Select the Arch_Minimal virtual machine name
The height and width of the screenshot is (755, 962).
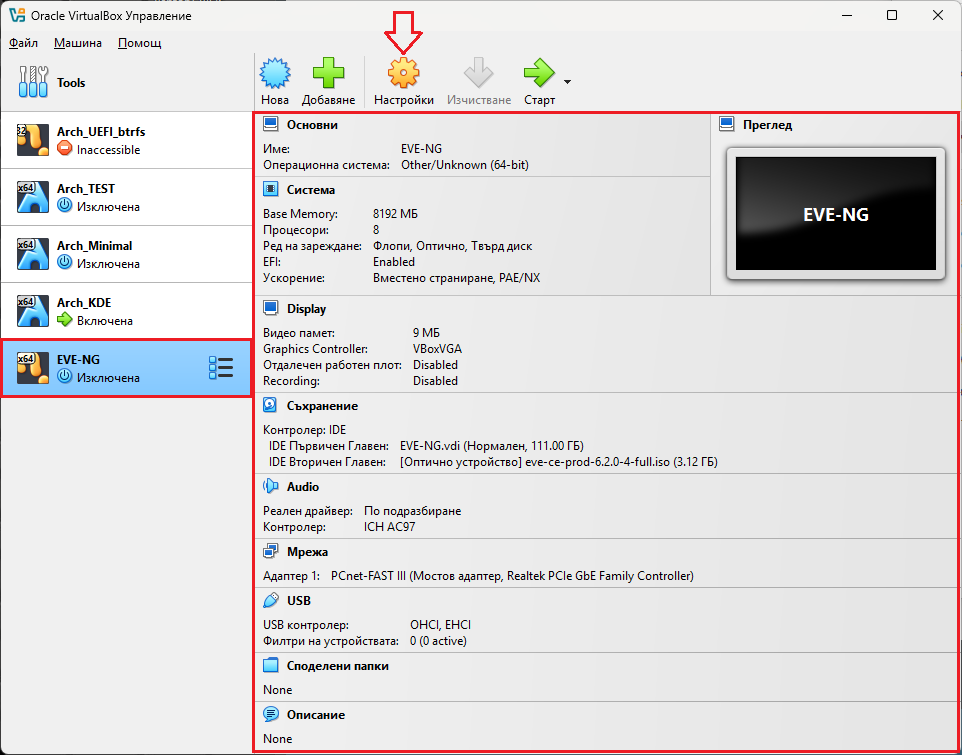[x=94, y=246]
